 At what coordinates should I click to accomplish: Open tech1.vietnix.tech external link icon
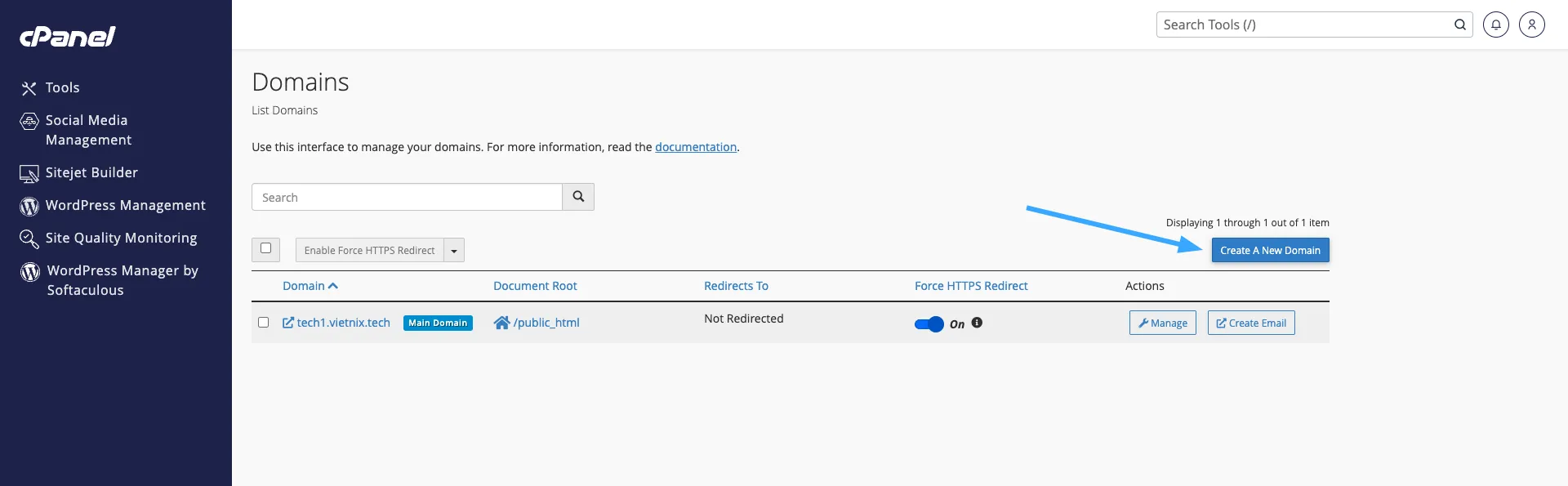tap(288, 323)
